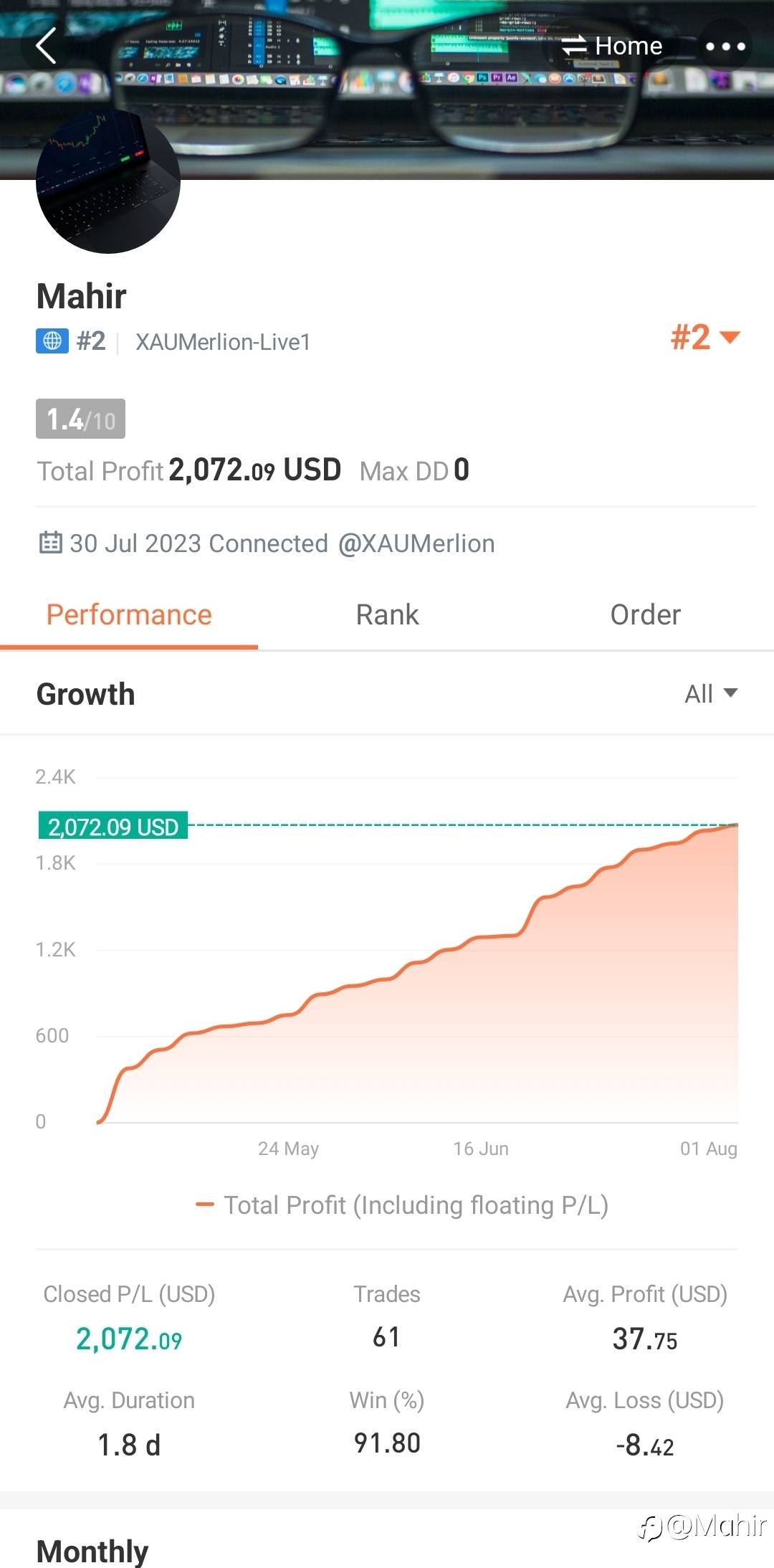The width and height of the screenshot is (774, 1568).
Task: Expand the orange #2 account dropdown
Action: [704, 337]
